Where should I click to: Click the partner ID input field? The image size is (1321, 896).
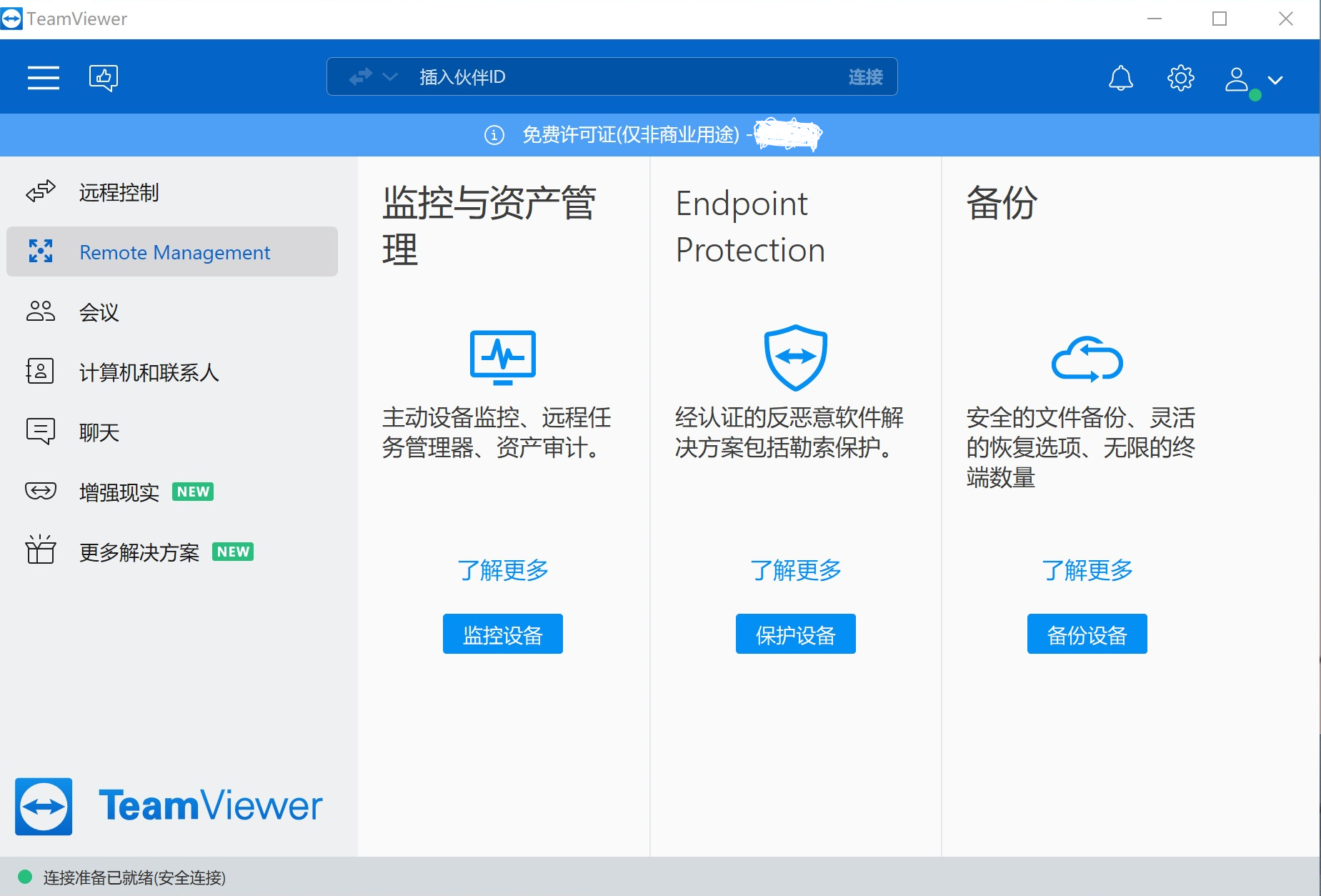pyautogui.click(x=612, y=76)
